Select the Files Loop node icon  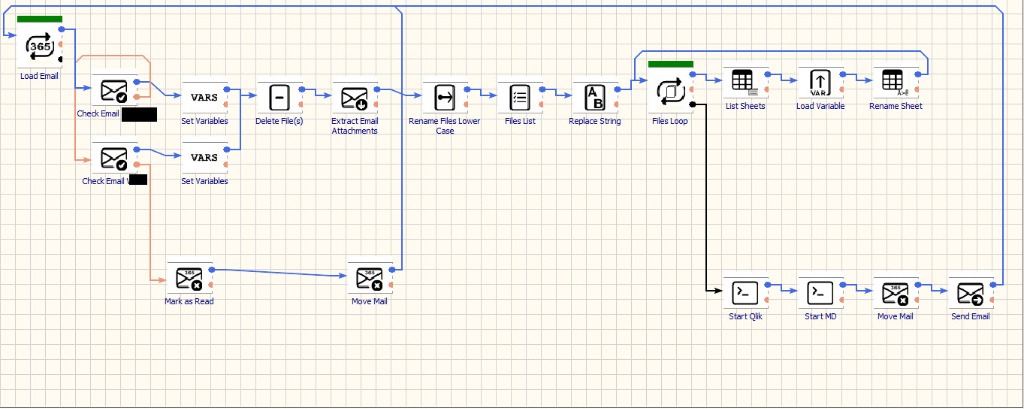click(670, 91)
